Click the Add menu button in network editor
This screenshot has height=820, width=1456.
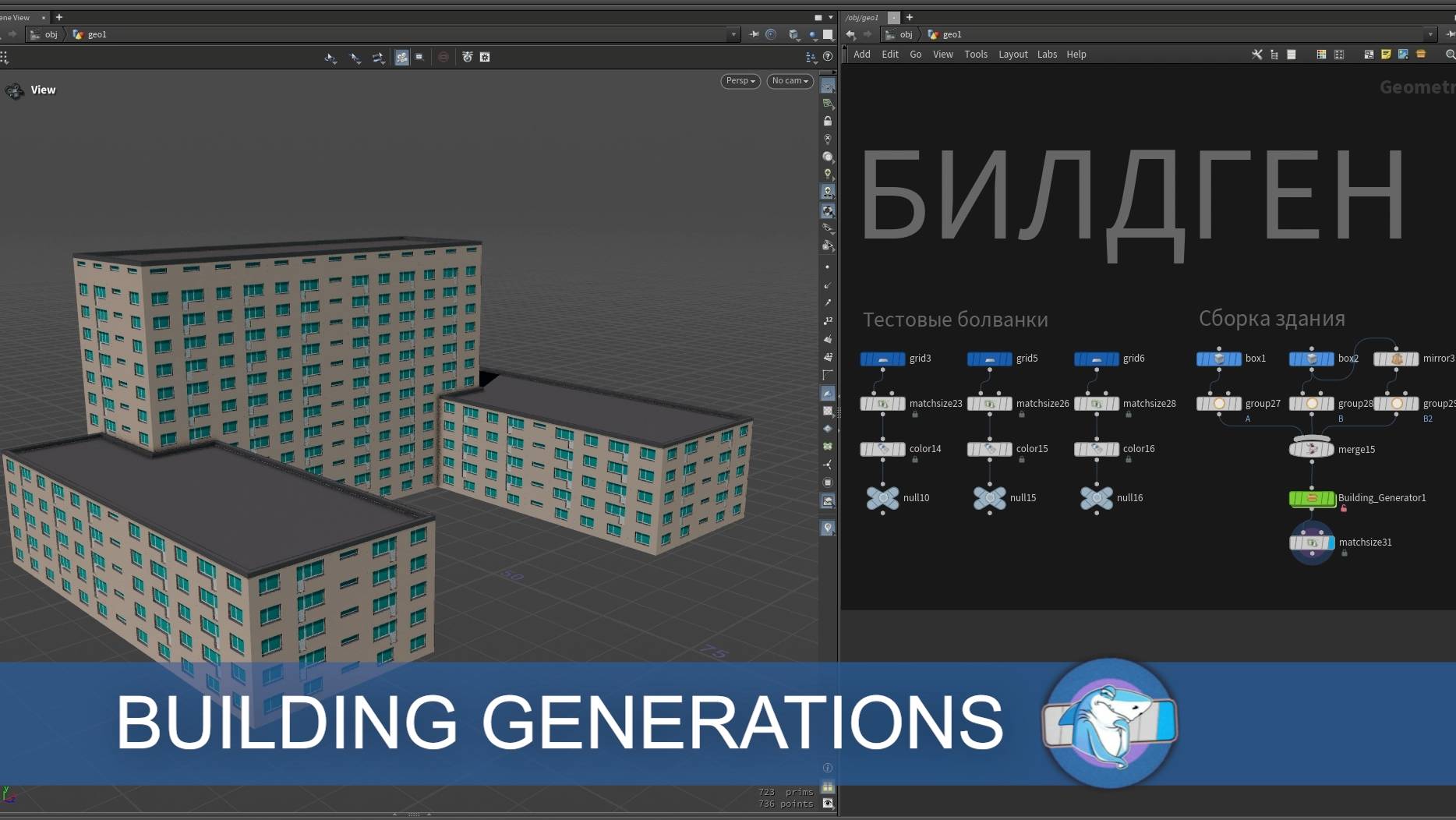[x=861, y=54]
